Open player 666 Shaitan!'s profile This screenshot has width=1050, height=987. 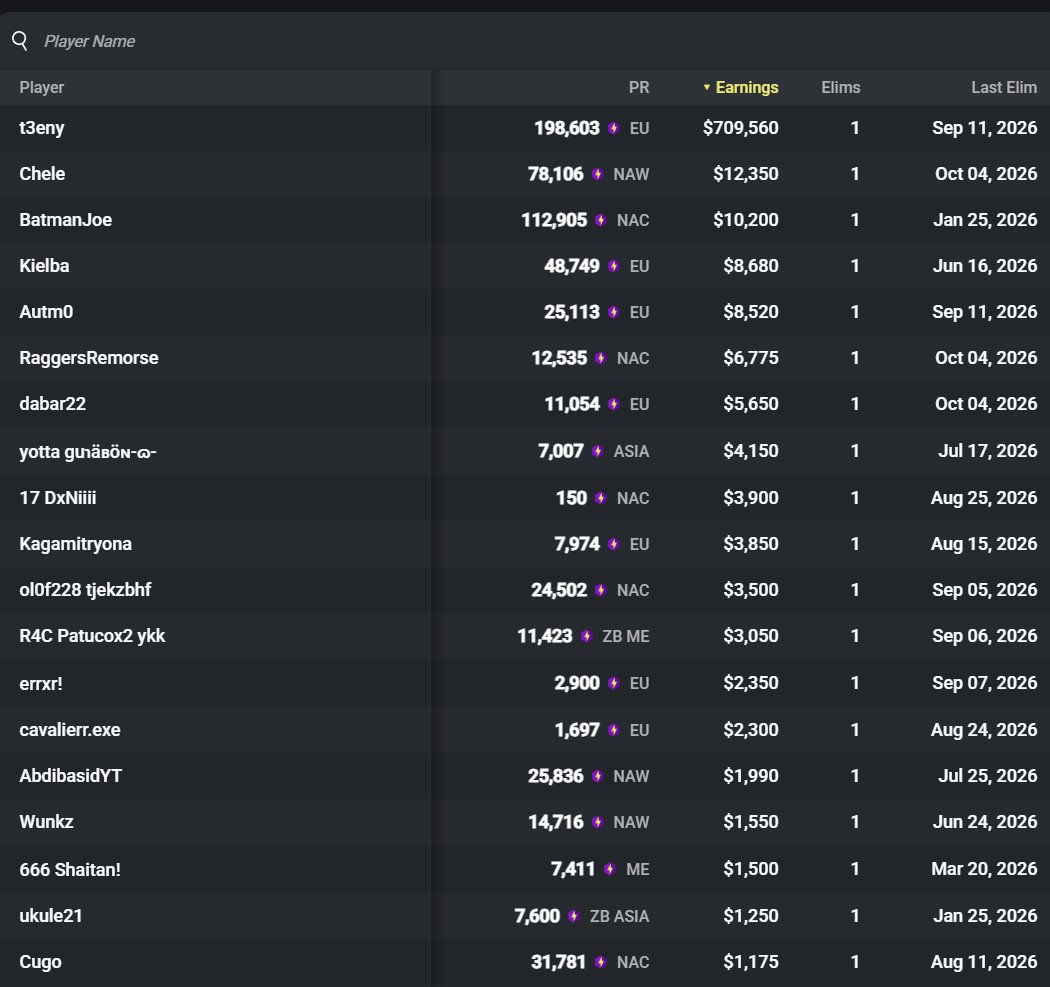point(70,870)
